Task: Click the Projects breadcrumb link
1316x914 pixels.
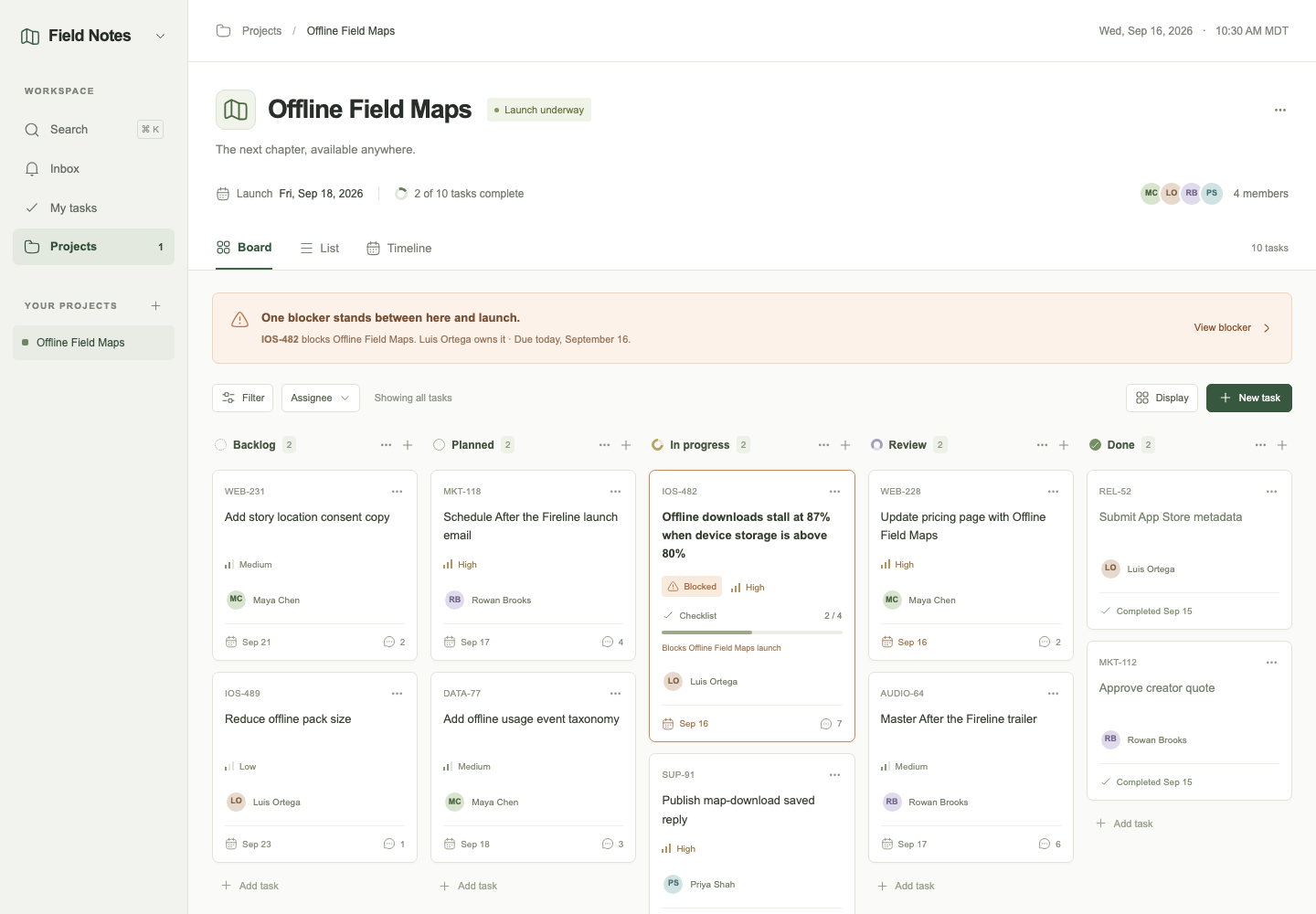Action: tap(261, 31)
